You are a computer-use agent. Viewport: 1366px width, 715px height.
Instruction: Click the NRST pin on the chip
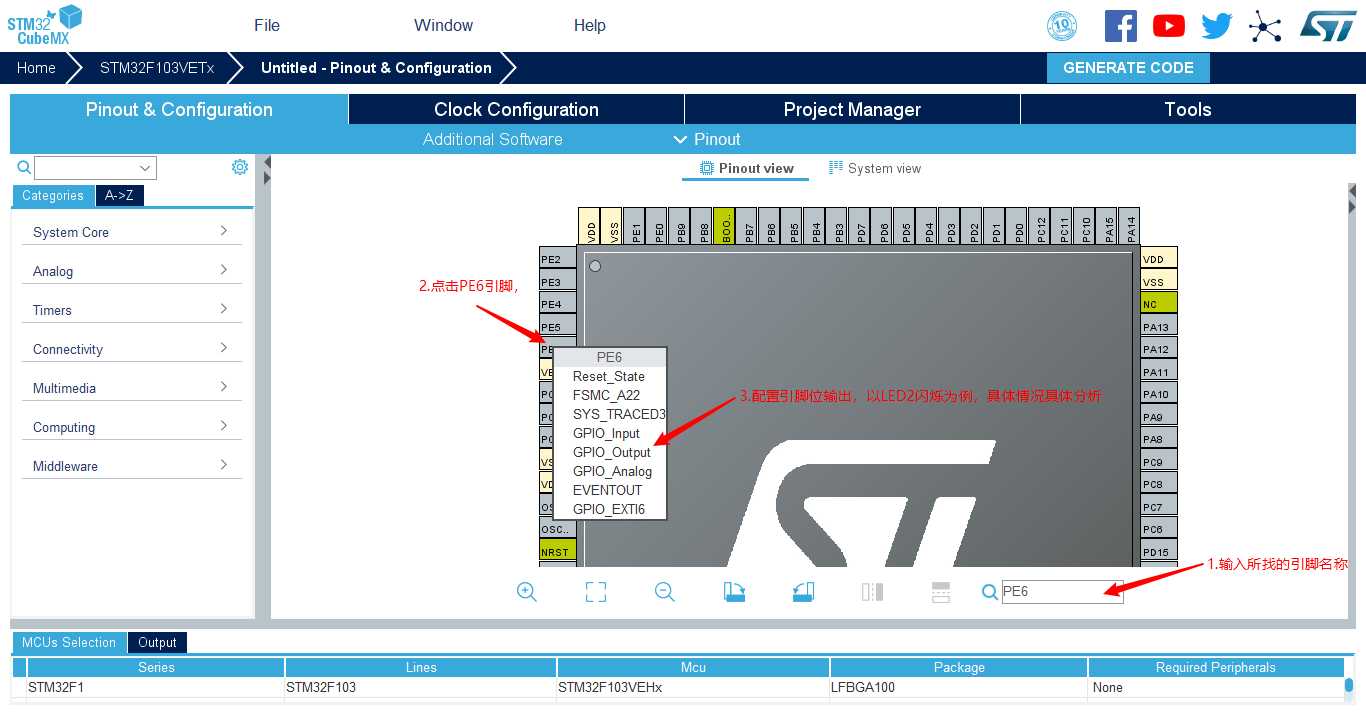point(558,551)
